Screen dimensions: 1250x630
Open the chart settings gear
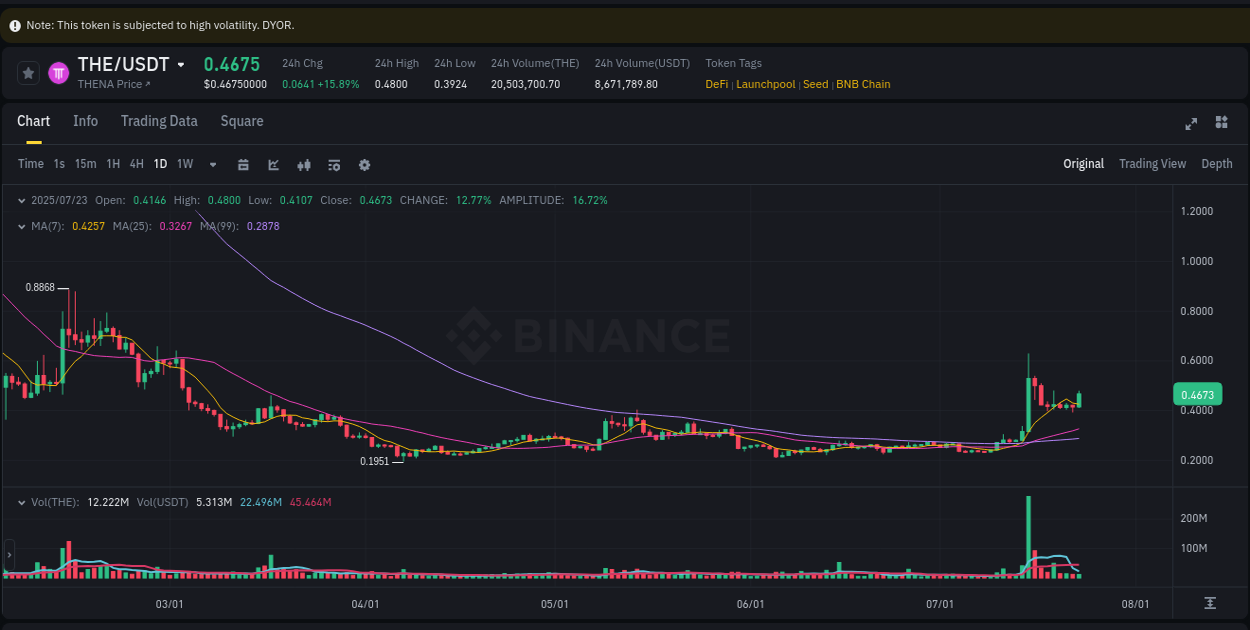coord(364,163)
